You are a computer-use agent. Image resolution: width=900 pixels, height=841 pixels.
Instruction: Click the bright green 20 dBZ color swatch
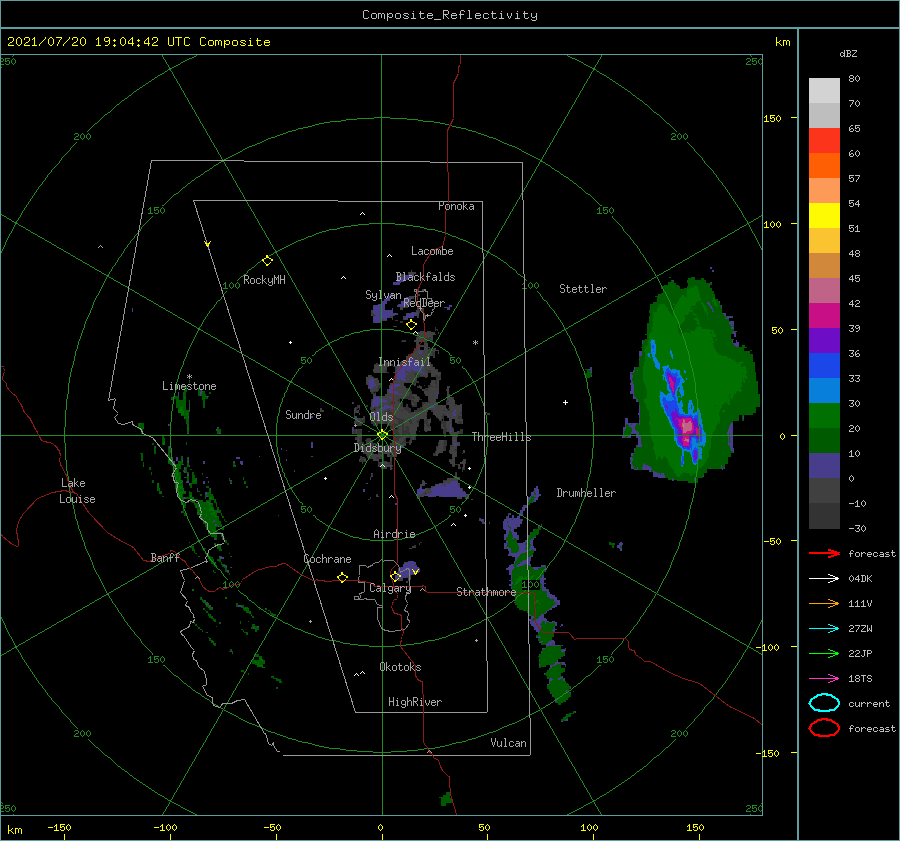coord(824,415)
